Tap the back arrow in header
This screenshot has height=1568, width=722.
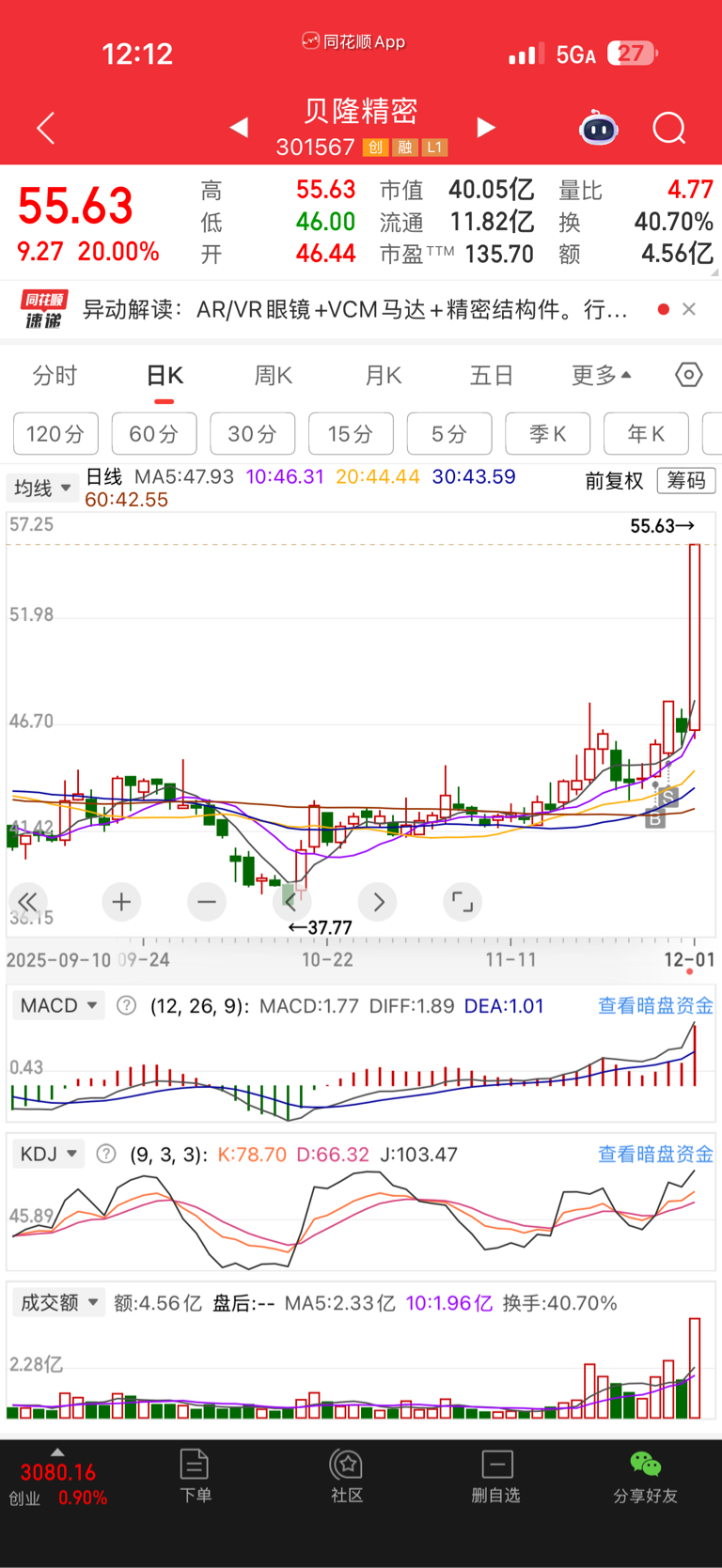[x=45, y=128]
